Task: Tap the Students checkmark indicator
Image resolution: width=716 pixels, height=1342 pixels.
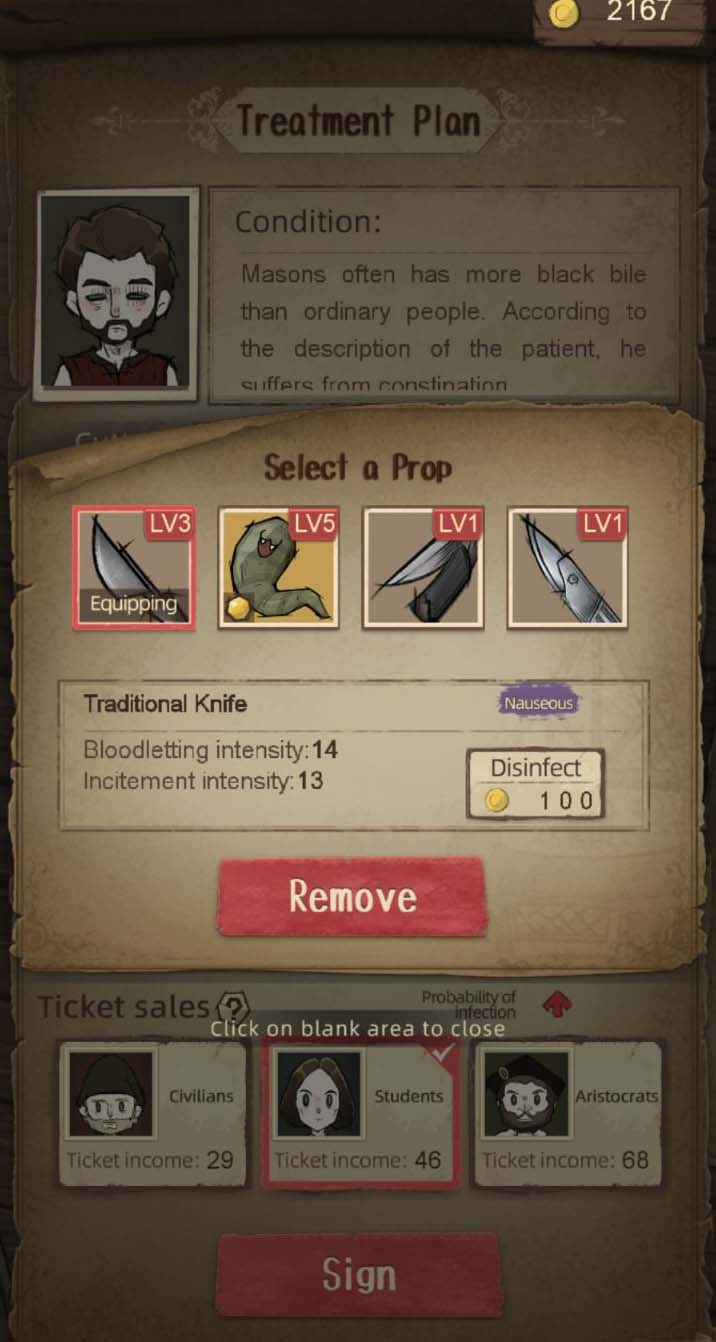Action: coord(443,1053)
